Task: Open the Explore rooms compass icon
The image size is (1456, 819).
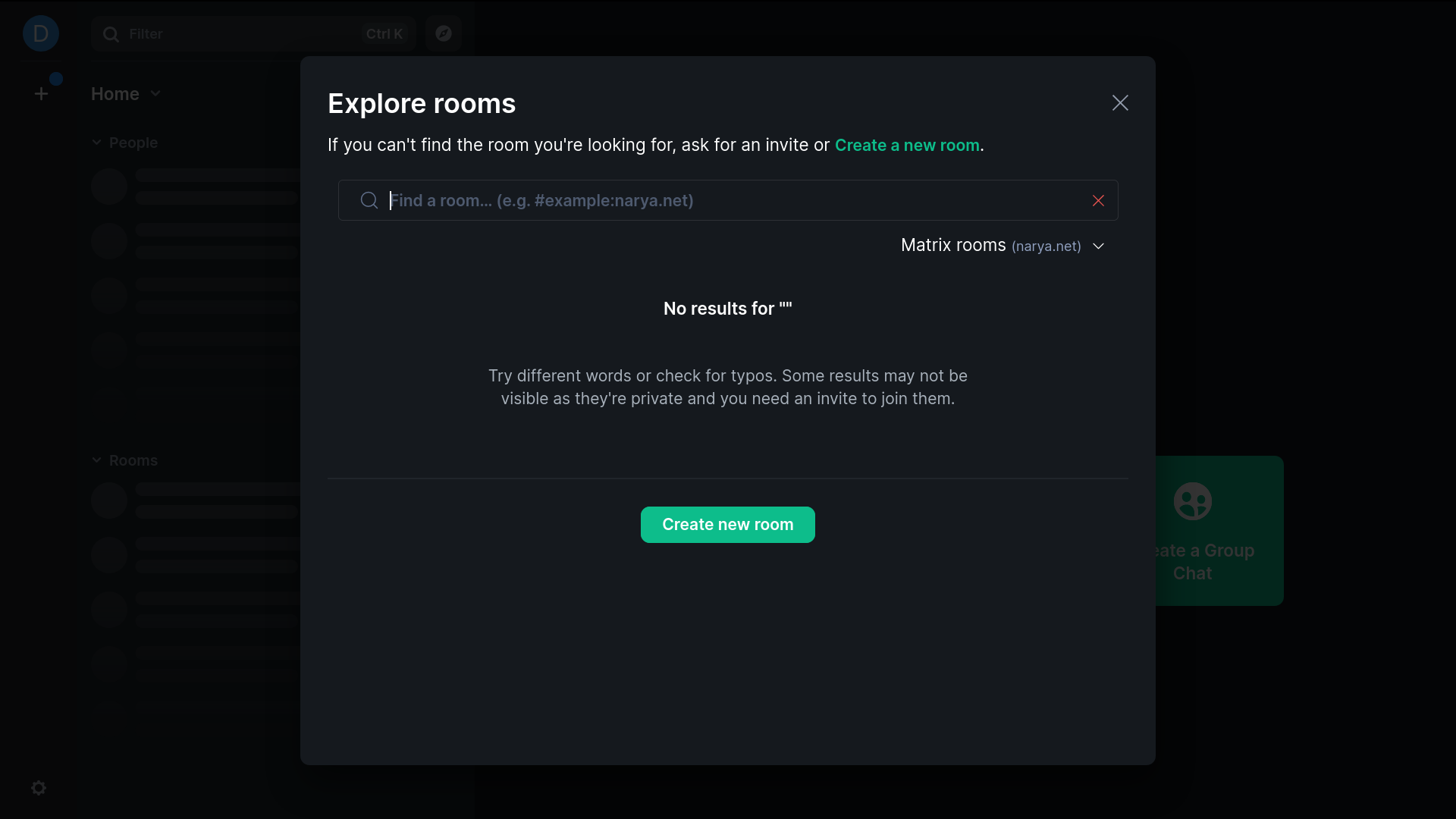Action: click(444, 33)
